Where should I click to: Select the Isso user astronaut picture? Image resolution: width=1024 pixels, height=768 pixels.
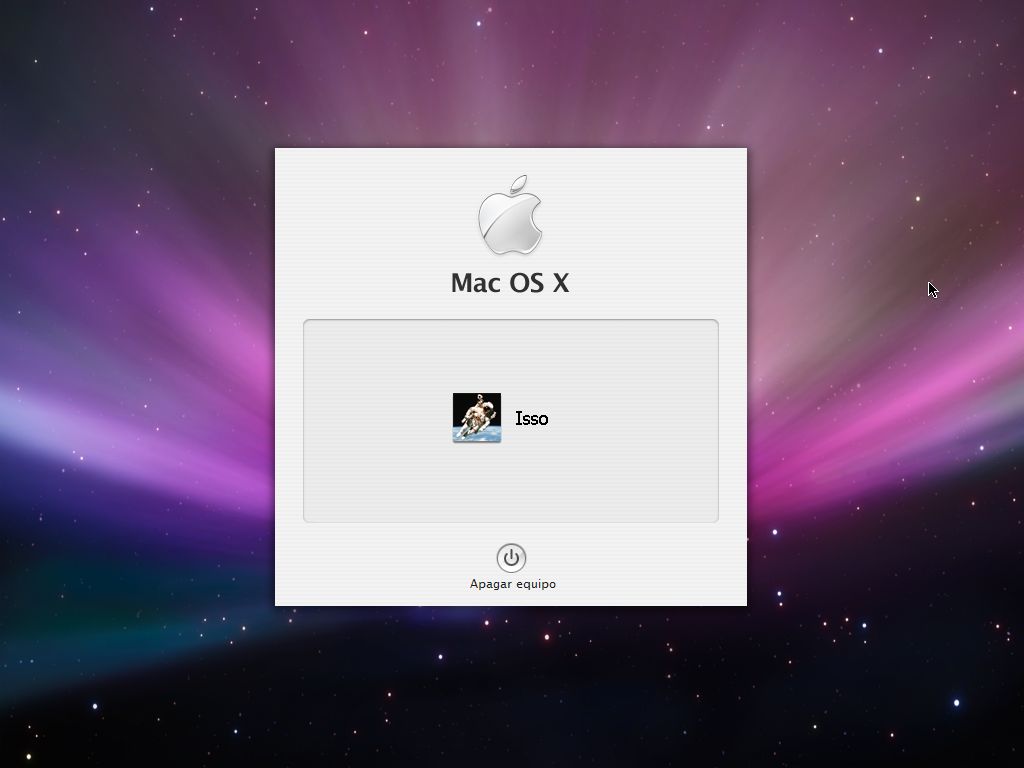click(477, 418)
